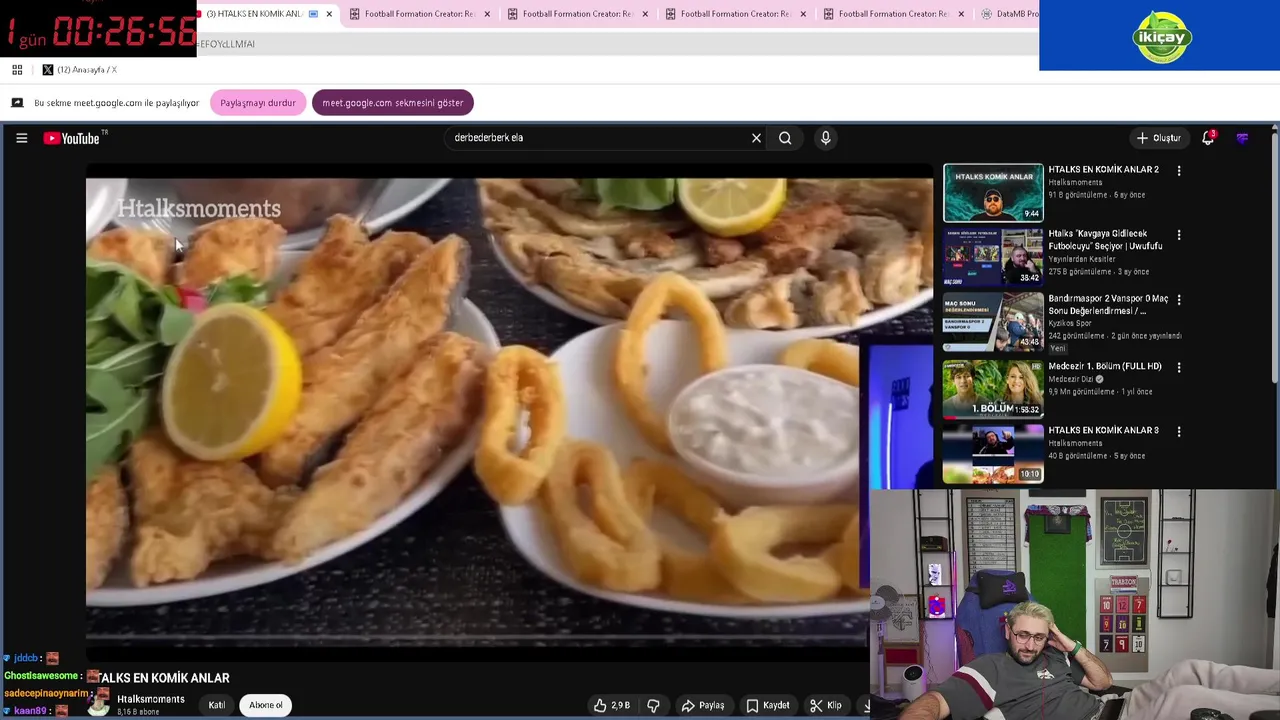Click the magnifier search button

[x=785, y=138]
